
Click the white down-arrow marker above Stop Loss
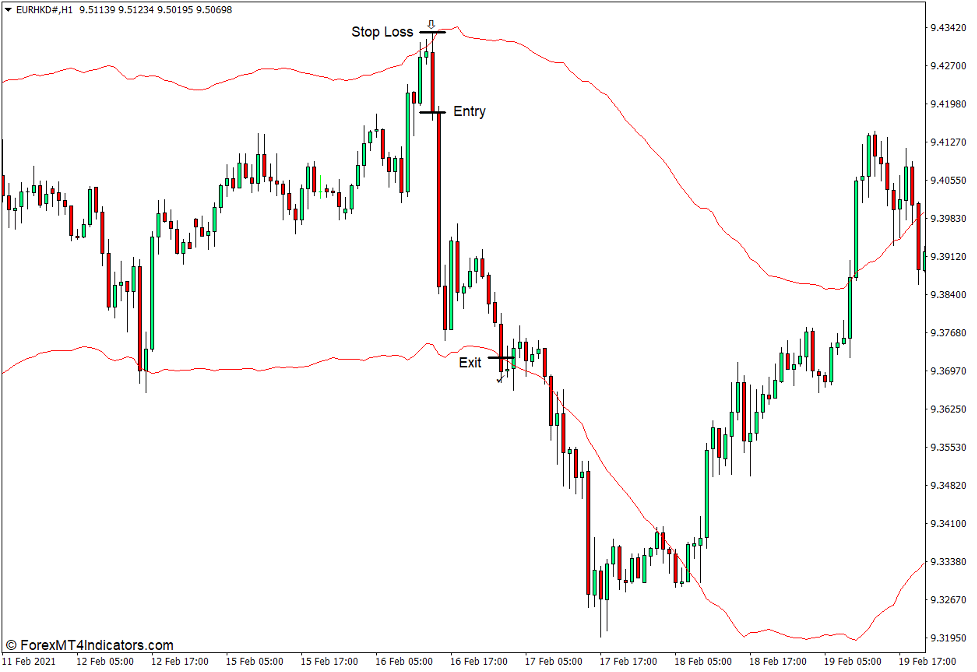pos(432,24)
